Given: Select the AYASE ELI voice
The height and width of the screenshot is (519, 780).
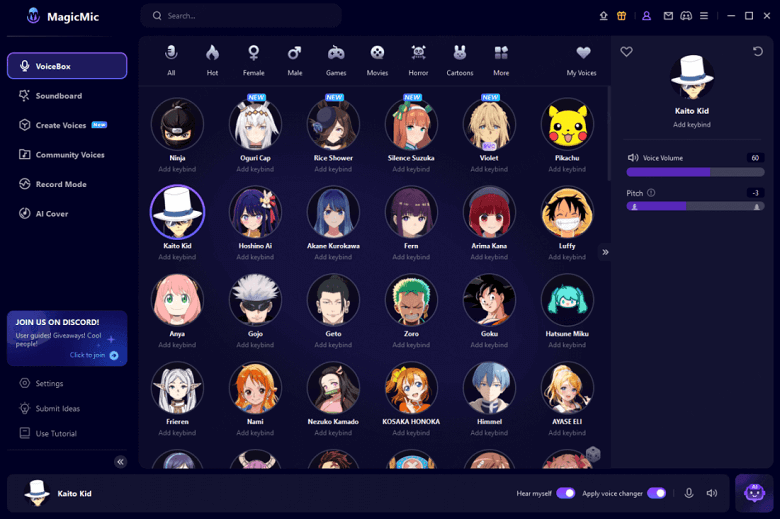Looking at the screenshot, I should click(567, 388).
